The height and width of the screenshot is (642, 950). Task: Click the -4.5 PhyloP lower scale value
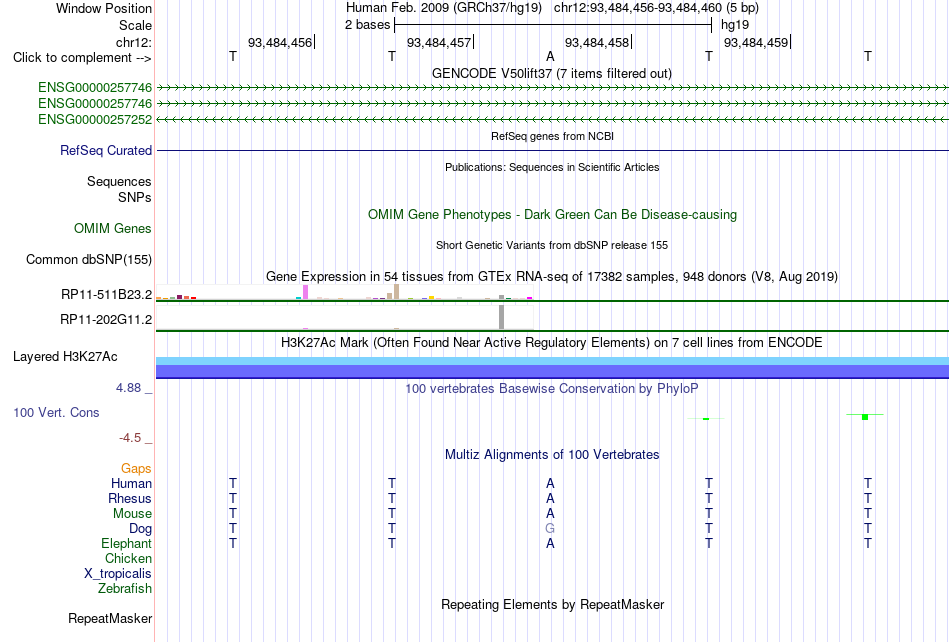tap(130, 437)
